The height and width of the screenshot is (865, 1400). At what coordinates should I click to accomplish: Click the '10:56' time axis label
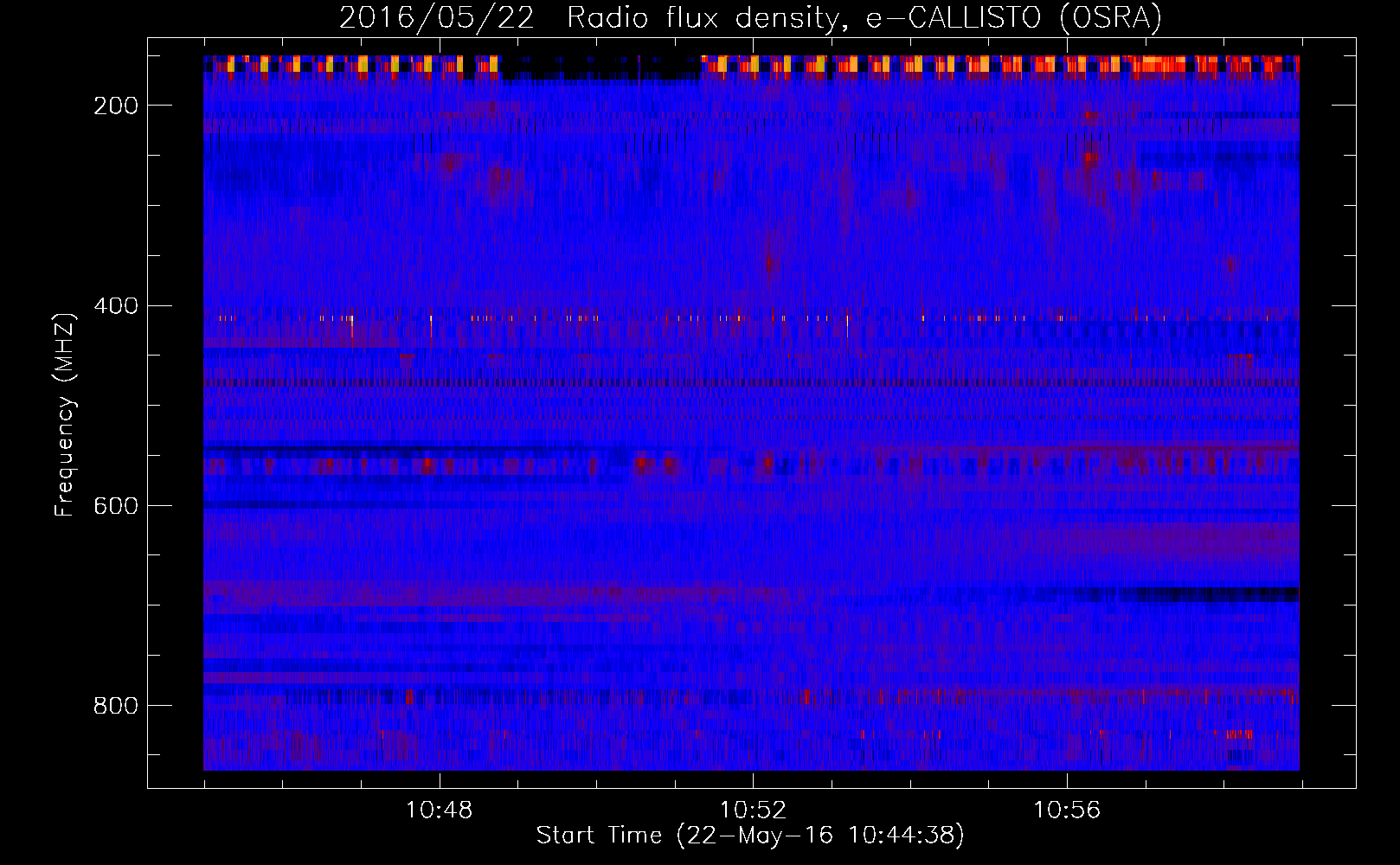tap(1067, 810)
